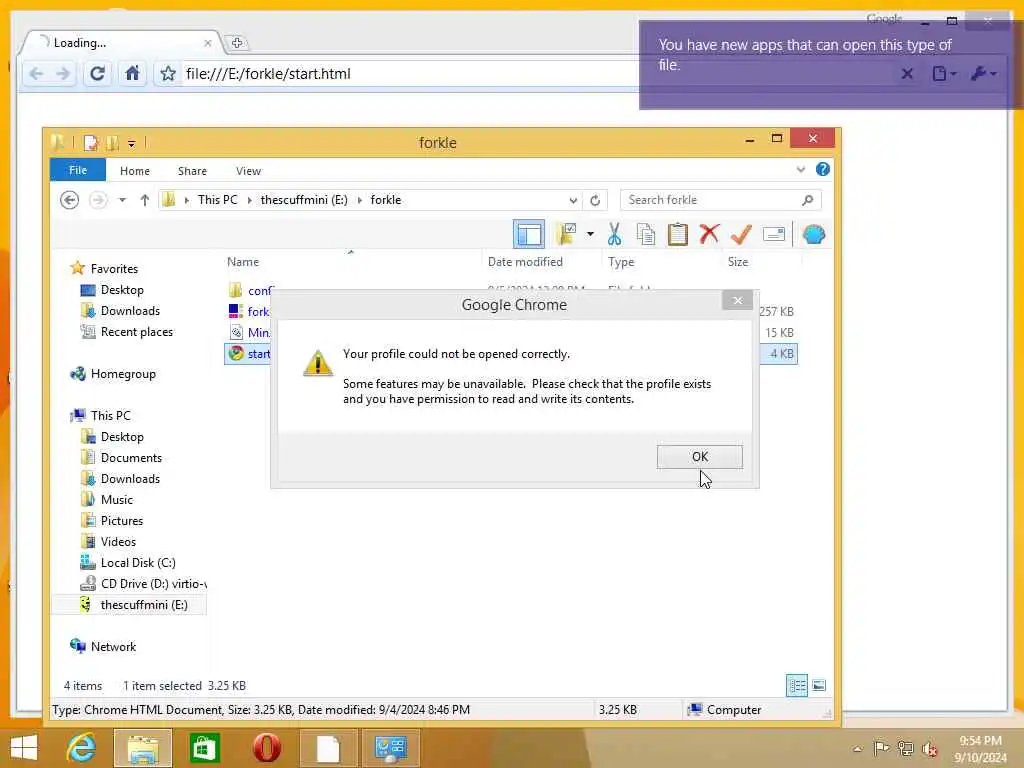Switch to details view icon
The width and height of the screenshot is (1024, 768).
click(x=797, y=686)
